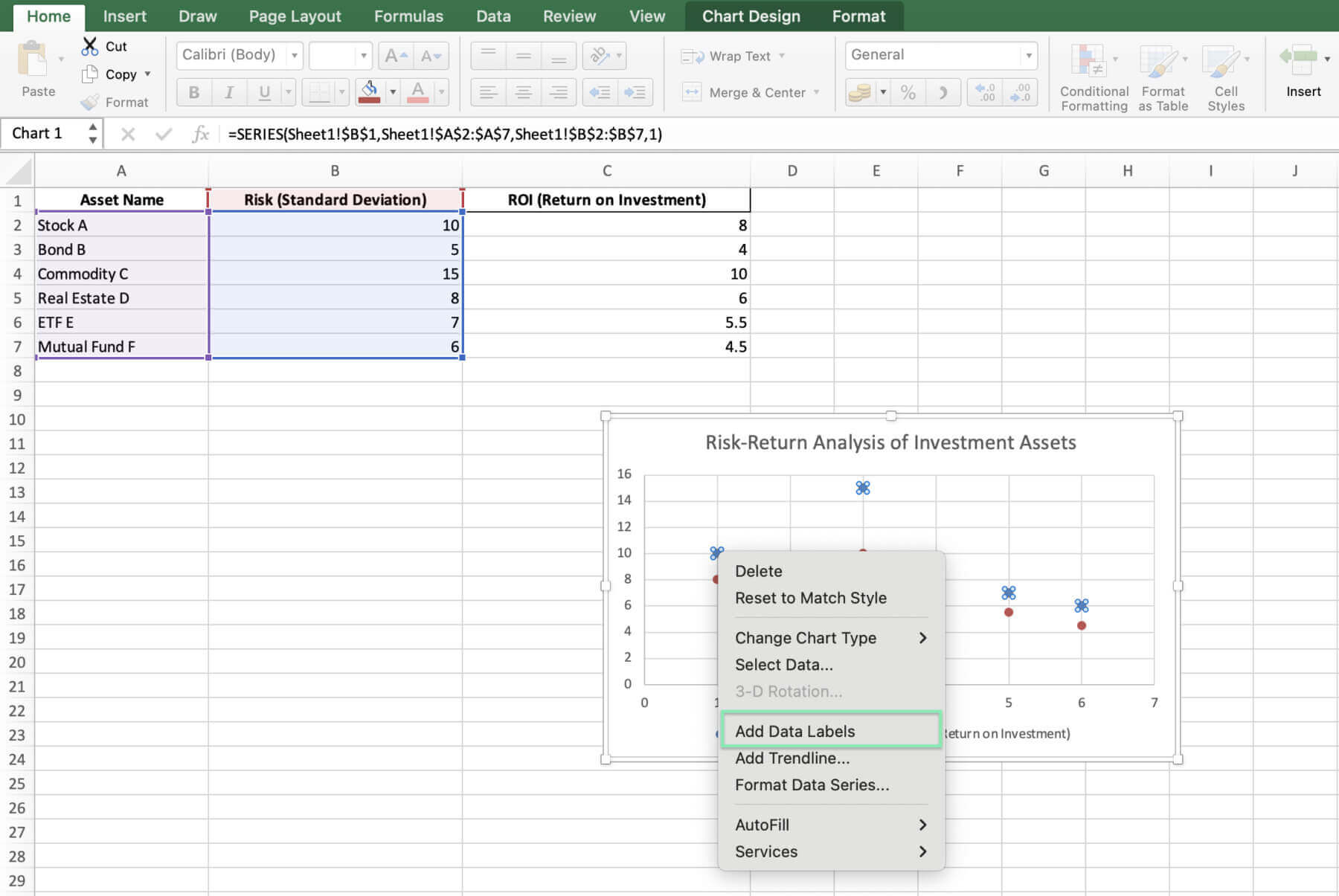Select column C header
Screen dimensions: 1339x896
coord(606,171)
